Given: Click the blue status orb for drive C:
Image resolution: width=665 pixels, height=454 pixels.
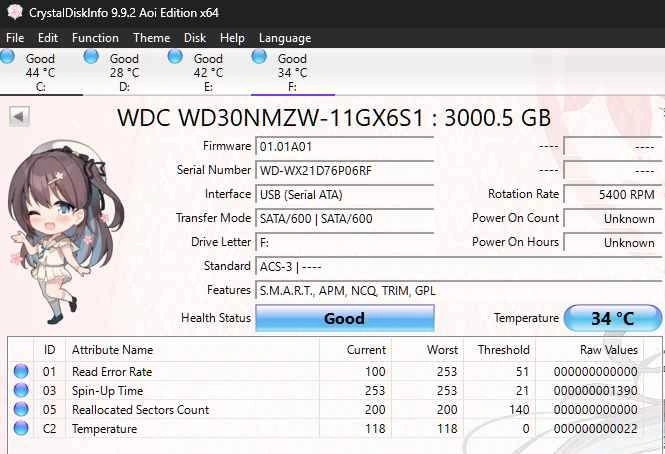Looking at the screenshot, I should coord(7,56).
